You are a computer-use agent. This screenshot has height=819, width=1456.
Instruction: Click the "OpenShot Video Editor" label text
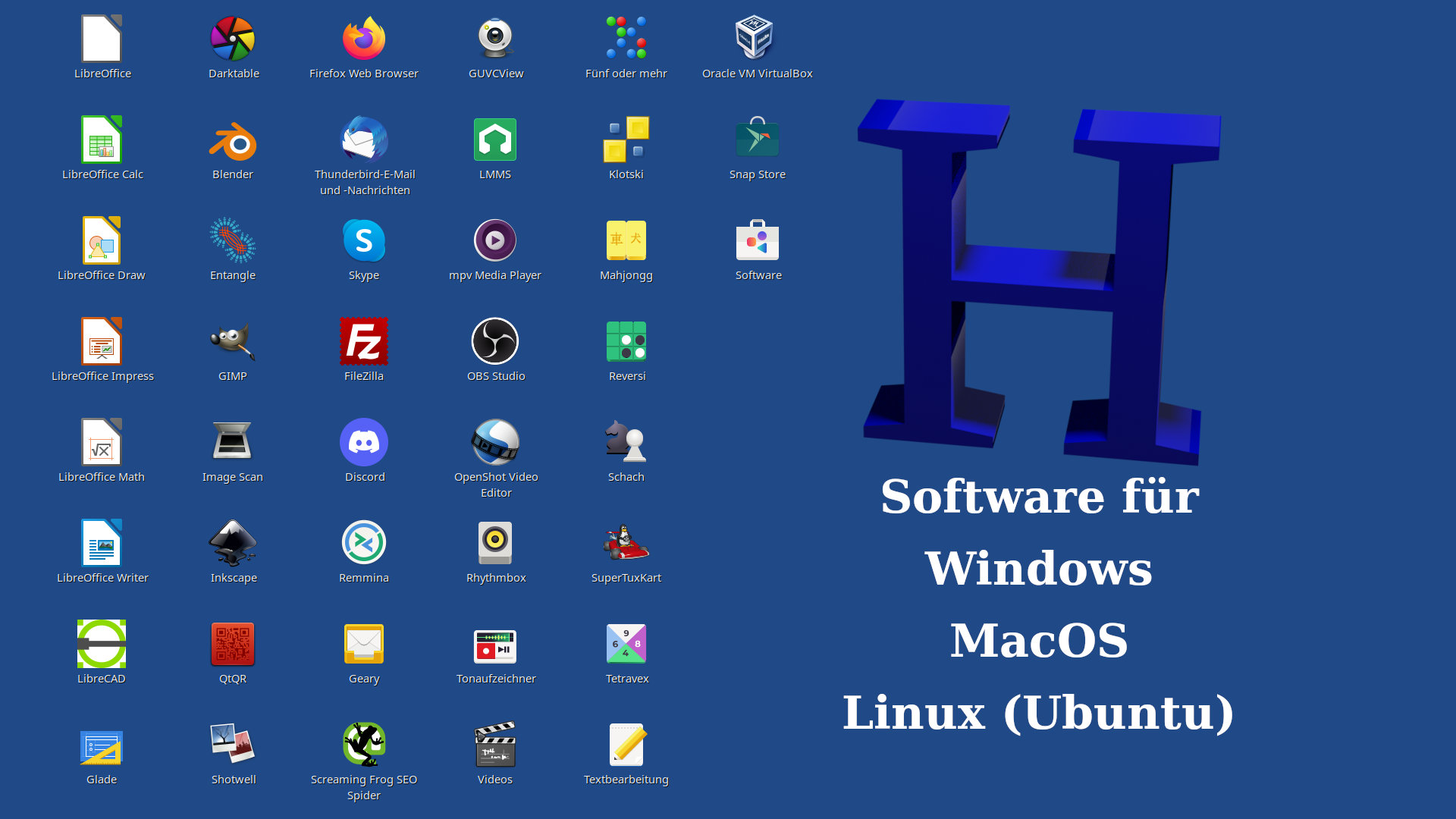coord(496,485)
